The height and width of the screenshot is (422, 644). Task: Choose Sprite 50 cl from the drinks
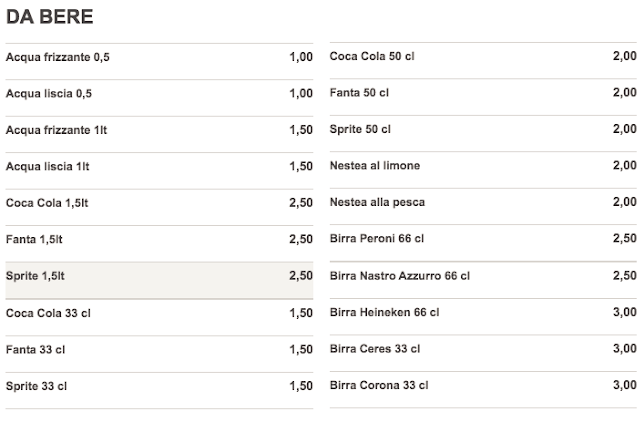coord(360,129)
